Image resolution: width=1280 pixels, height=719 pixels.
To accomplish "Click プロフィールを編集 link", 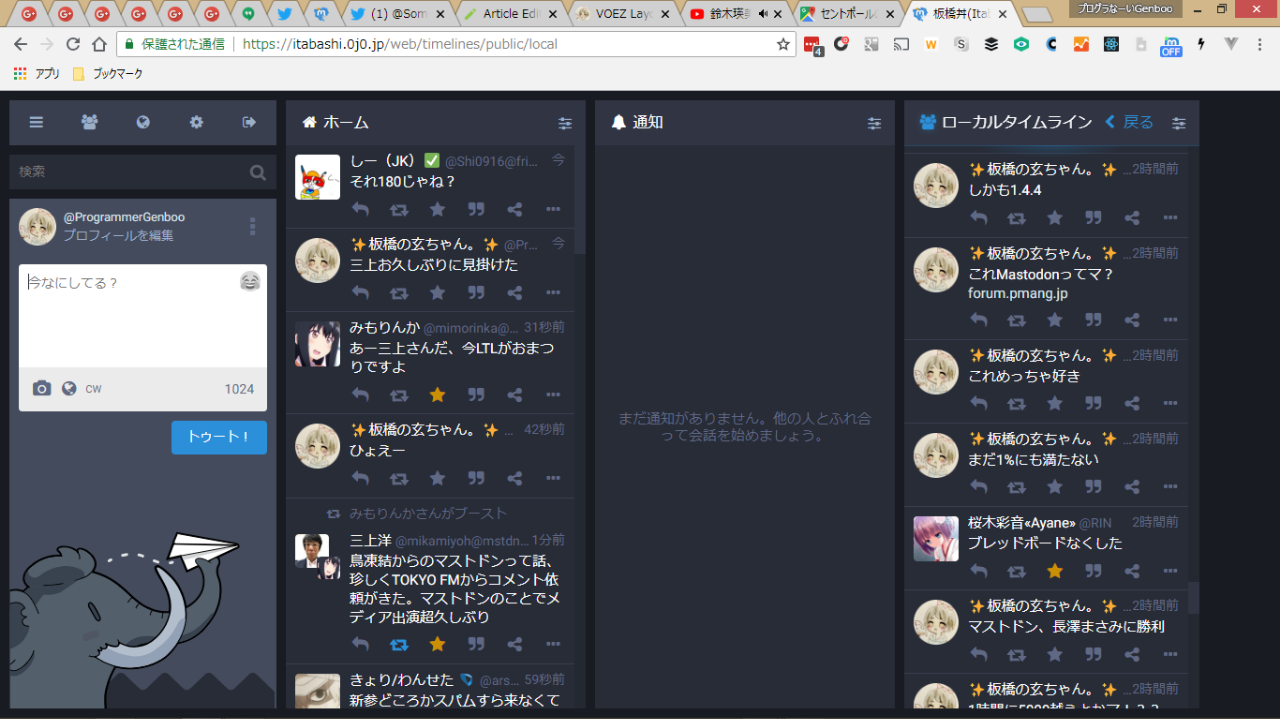I will 118,235.
